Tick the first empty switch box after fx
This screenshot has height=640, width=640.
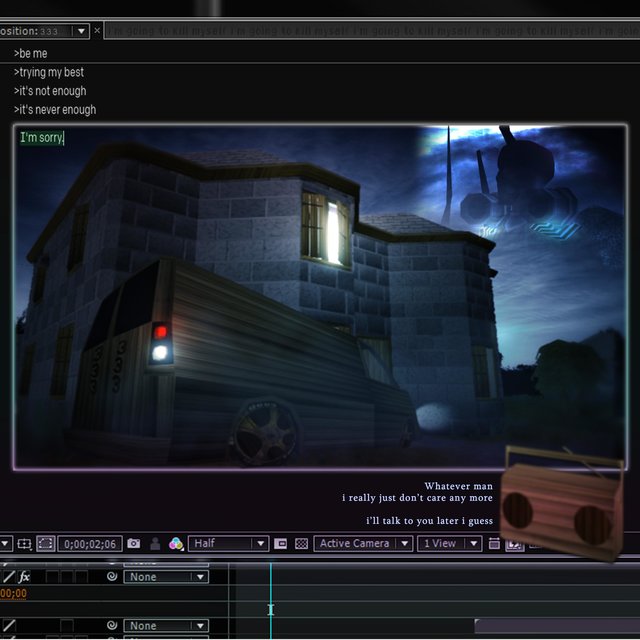pos(52,577)
